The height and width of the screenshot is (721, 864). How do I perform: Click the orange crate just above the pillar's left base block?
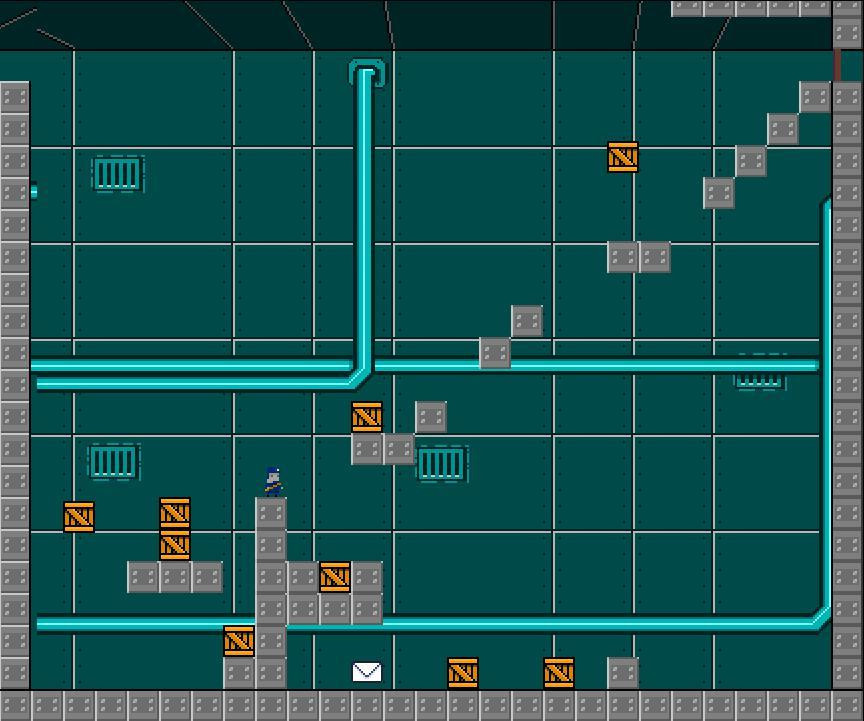(239, 641)
